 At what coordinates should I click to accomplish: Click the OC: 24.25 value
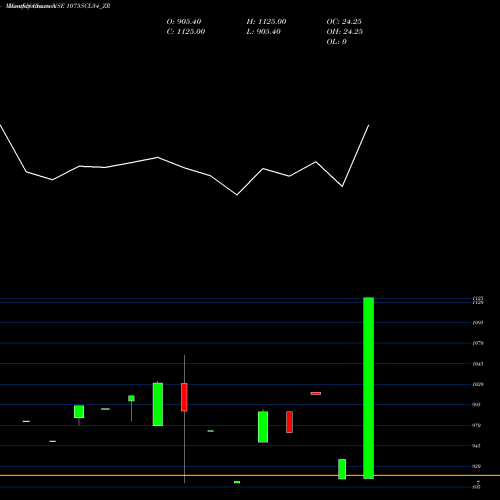click(x=344, y=22)
